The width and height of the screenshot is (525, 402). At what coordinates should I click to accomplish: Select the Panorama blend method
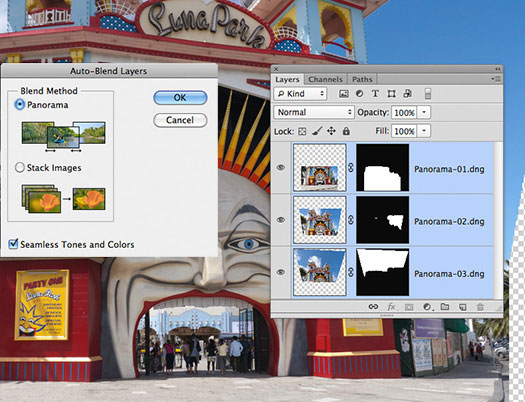coord(20,105)
